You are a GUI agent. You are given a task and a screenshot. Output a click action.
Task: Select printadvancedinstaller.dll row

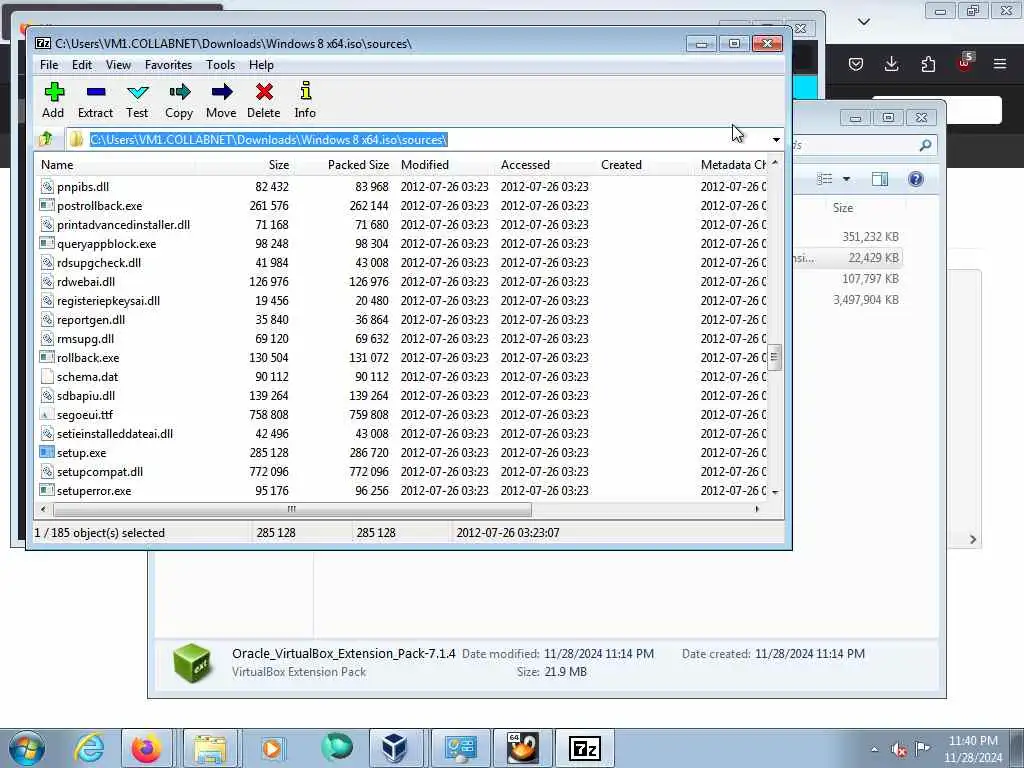click(x=402, y=225)
